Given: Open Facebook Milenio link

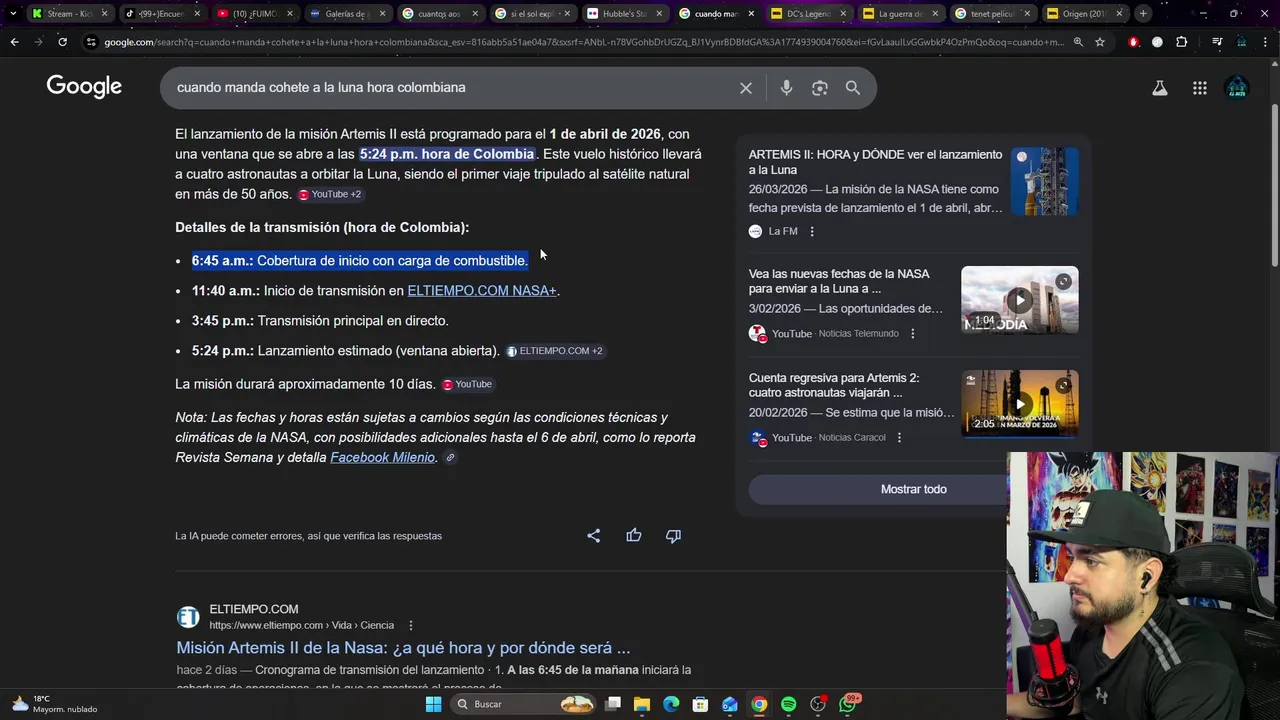Looking at the screenshot, I should coord(382,458).
